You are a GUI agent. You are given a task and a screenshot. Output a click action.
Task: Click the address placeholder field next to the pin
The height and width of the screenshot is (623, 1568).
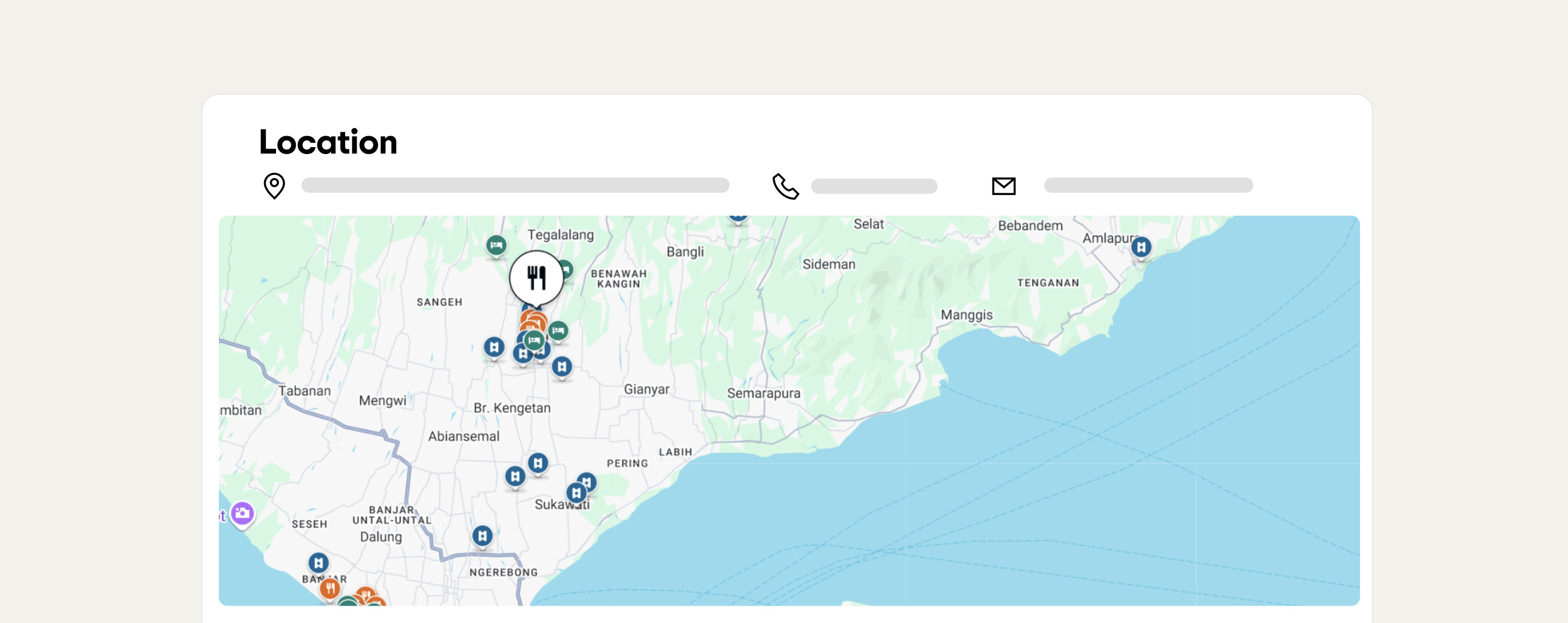(515, 185)
